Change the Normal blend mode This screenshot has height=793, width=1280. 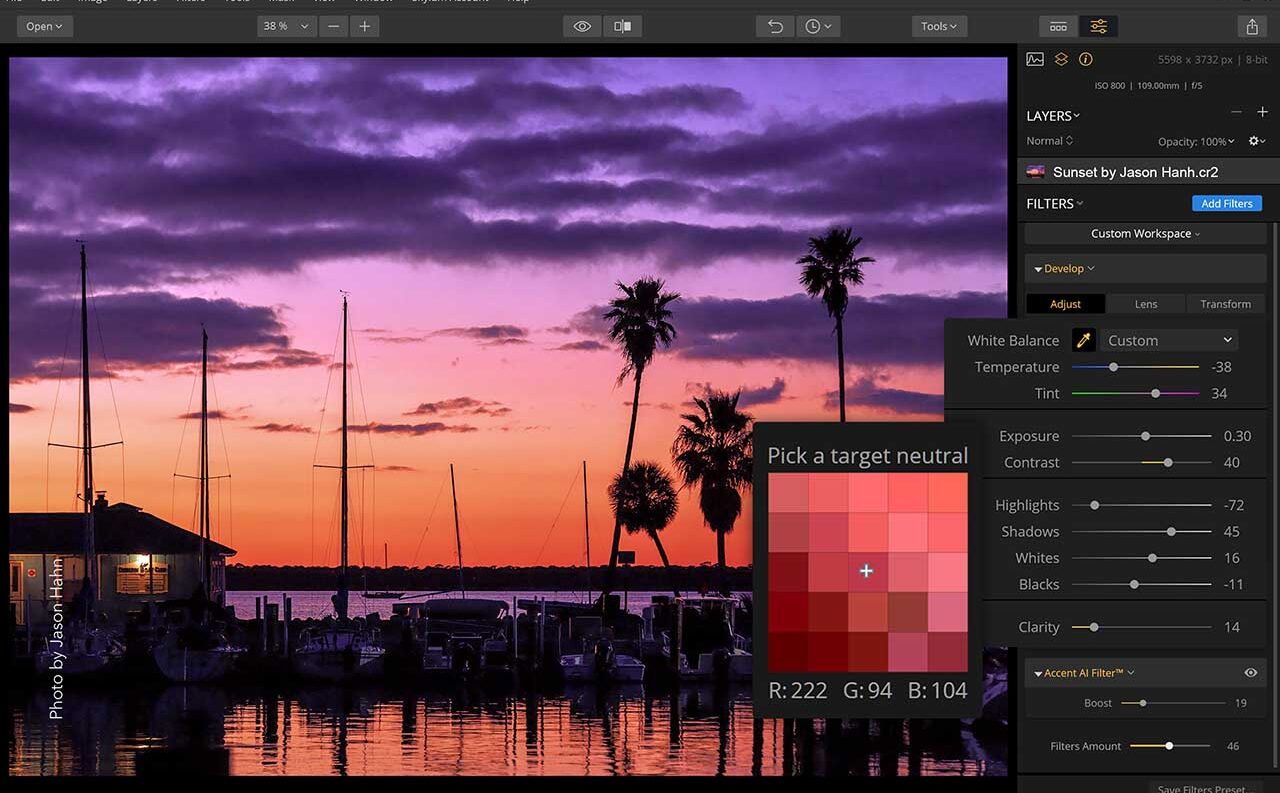point(1049,141)
